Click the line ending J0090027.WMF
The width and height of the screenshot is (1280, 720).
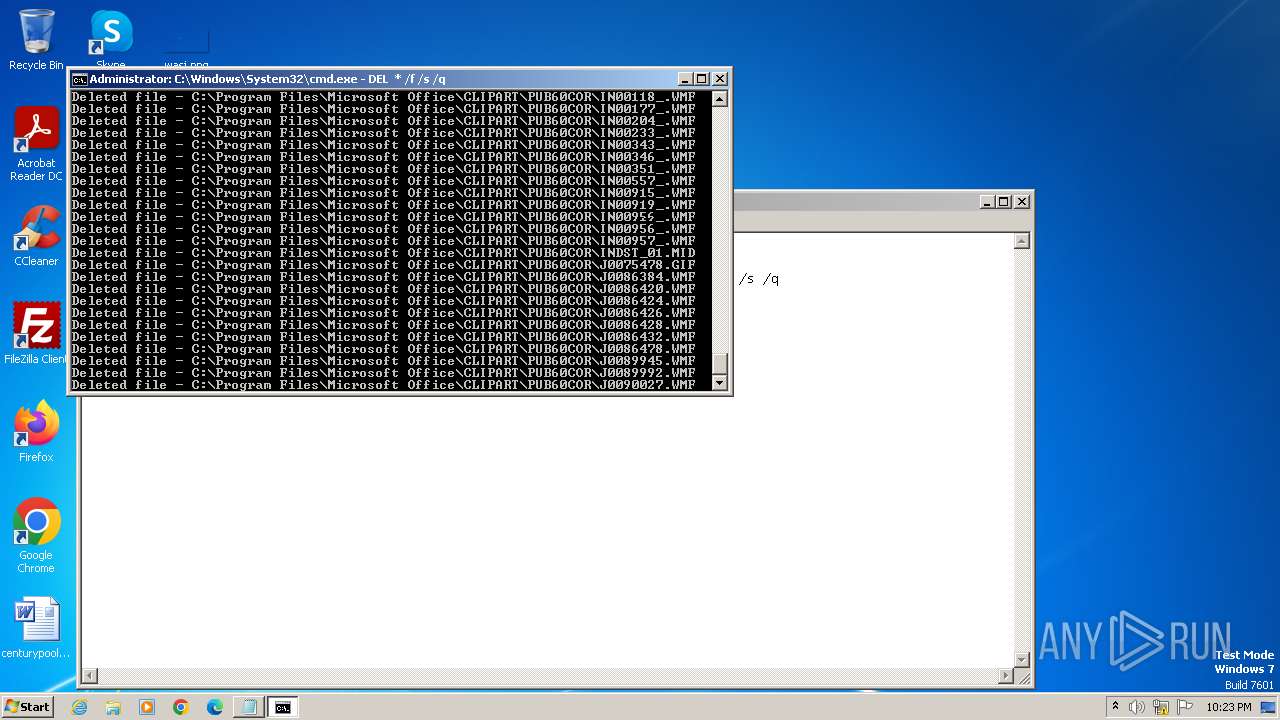coord(384,385)
